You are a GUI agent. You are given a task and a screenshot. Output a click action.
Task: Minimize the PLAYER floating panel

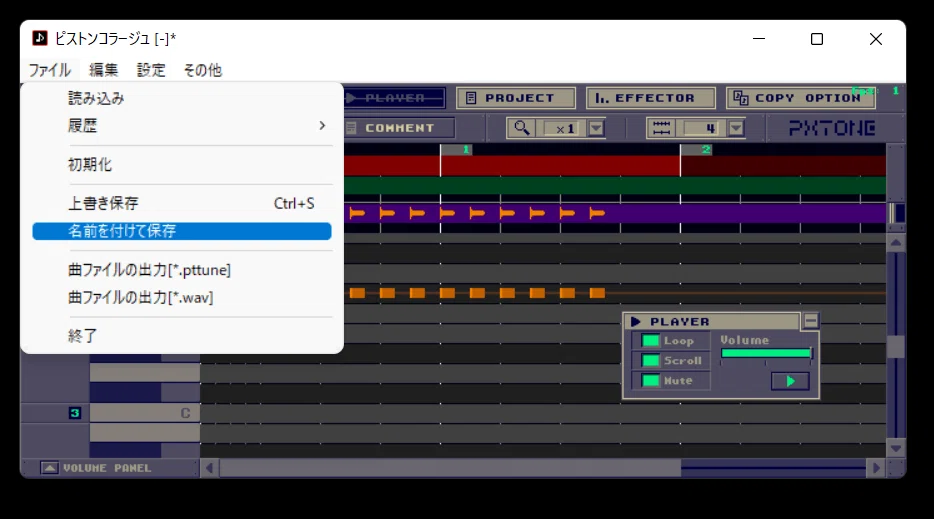coord(810,321)
